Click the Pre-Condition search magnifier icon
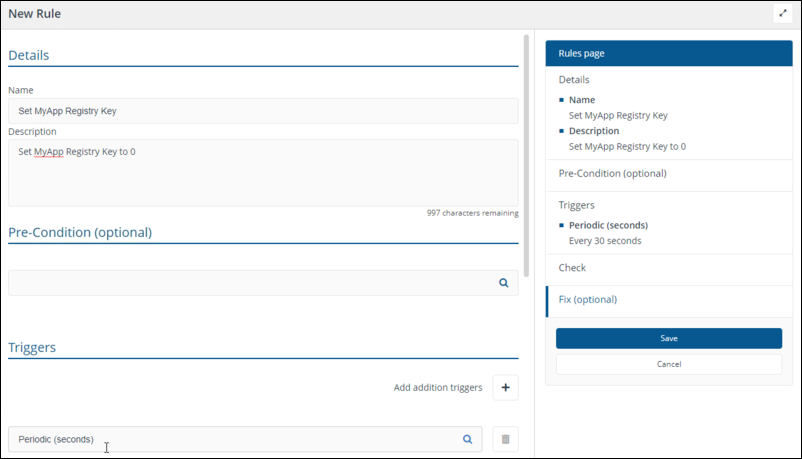Viewport: 802px width, 459px height. click(504, 283)
